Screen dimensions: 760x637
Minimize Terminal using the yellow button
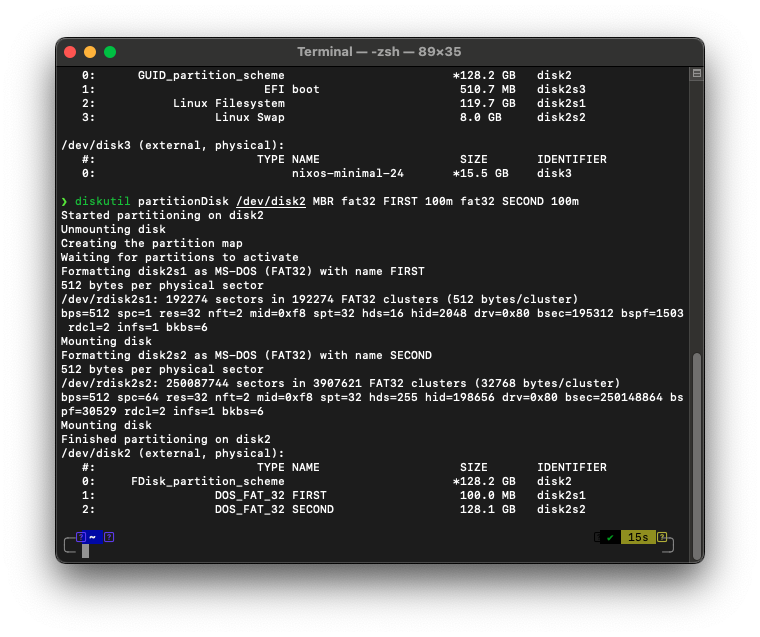click(x=90, y=52)
